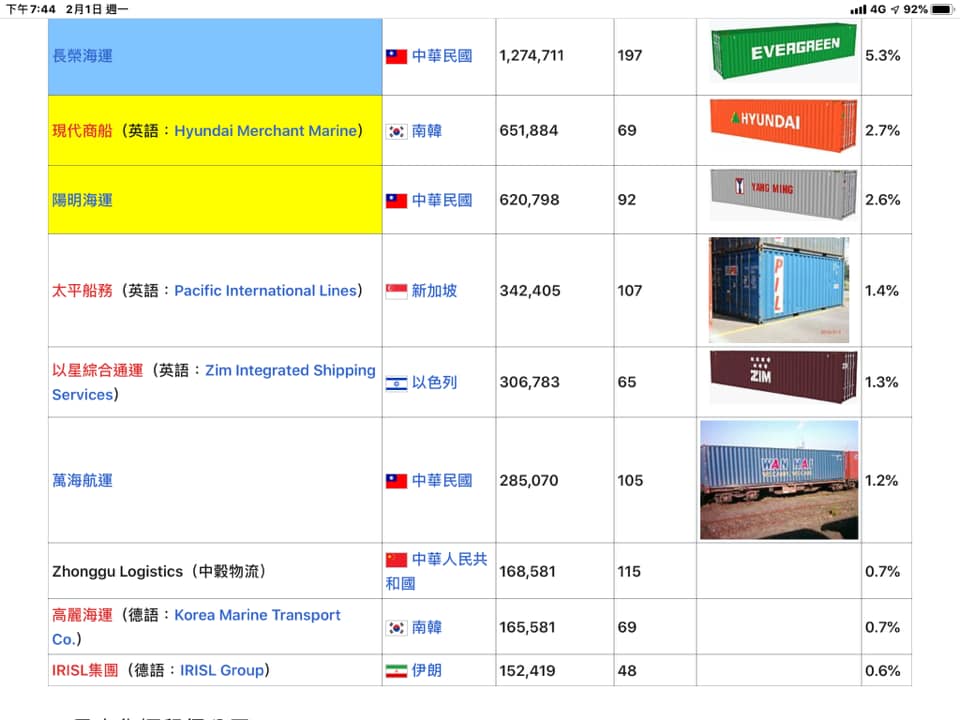Open the 現代商船 red link
Screen dimensions: 960x720
coord(82,130)
